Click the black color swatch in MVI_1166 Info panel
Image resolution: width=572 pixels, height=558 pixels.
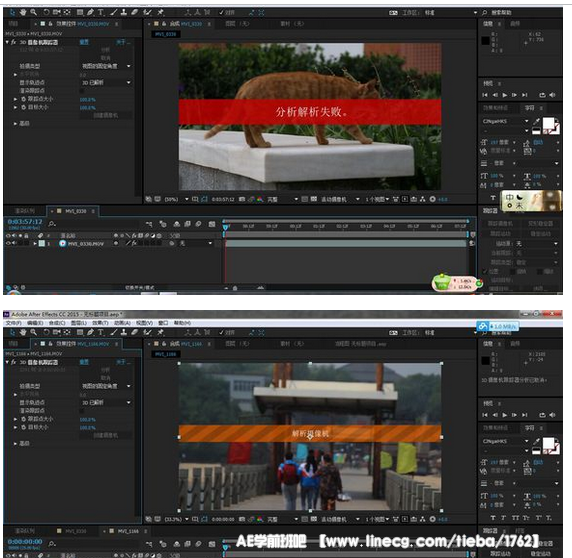tap(486, 361)
